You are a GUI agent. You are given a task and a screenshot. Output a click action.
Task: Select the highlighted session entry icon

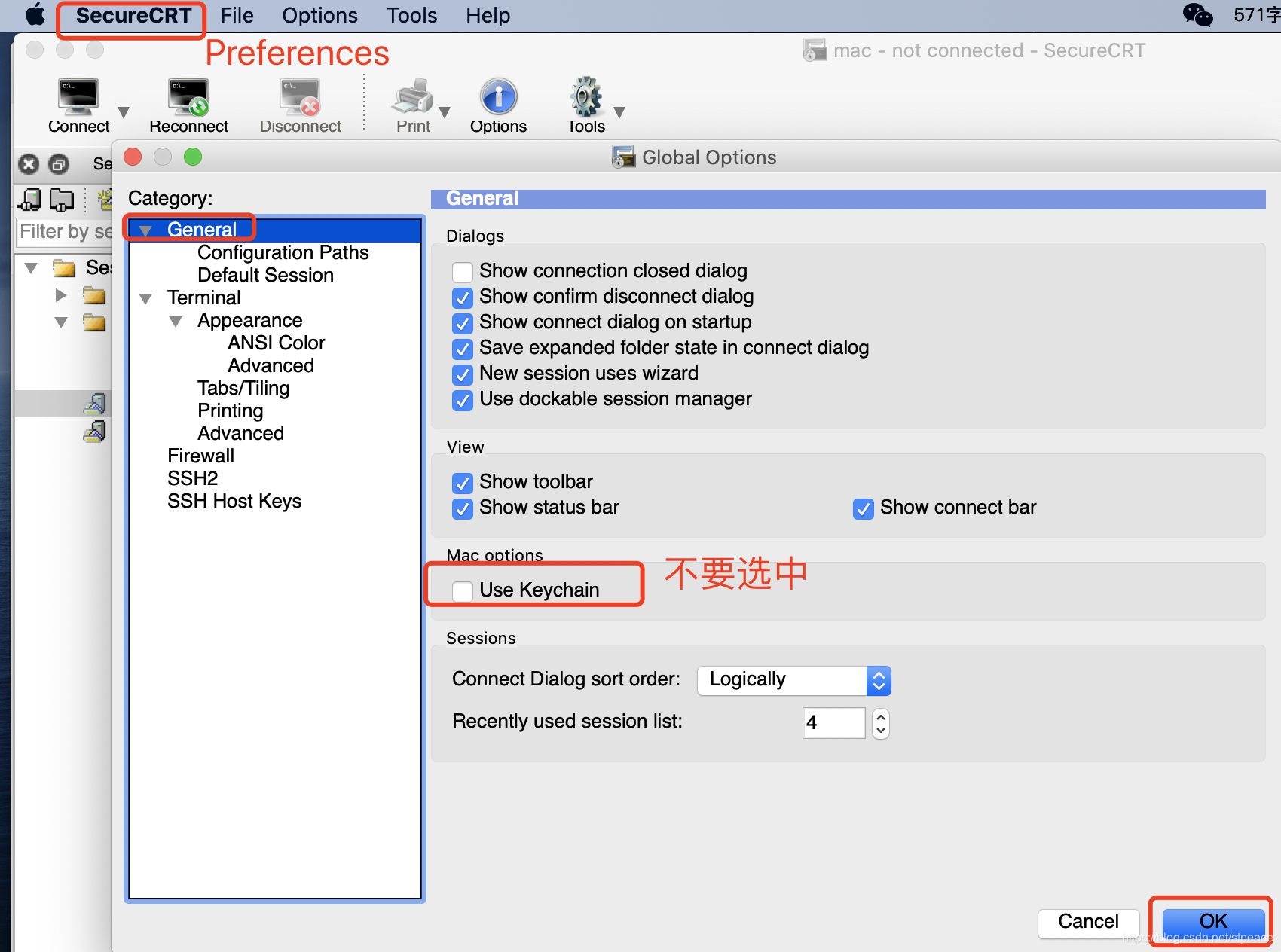click(95, 404)
